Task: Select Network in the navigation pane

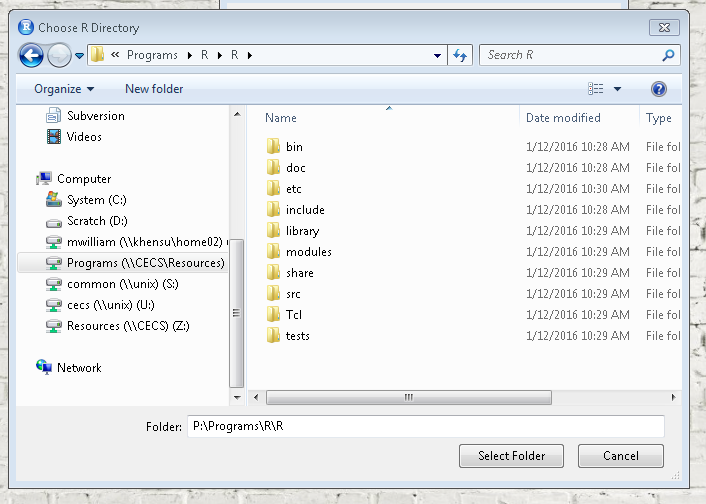Action: [x=79, y=368]
